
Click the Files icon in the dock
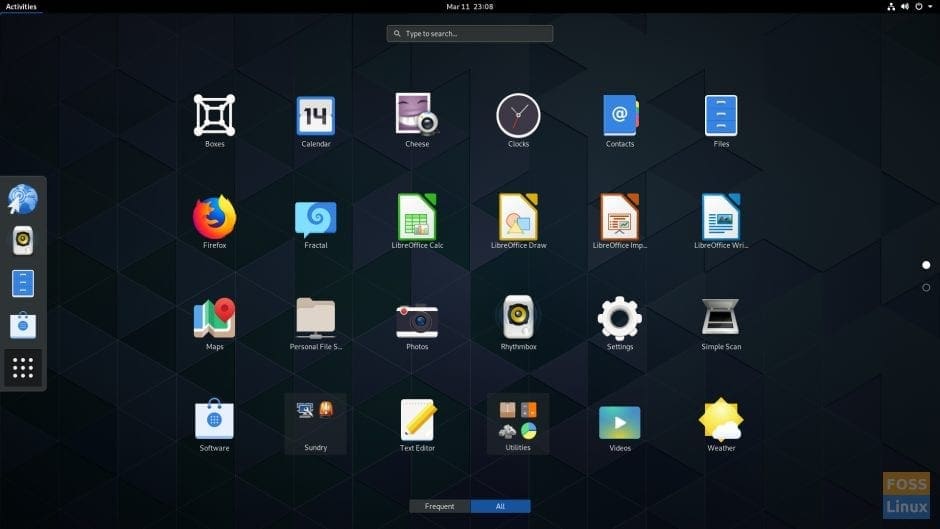[23, 283]
